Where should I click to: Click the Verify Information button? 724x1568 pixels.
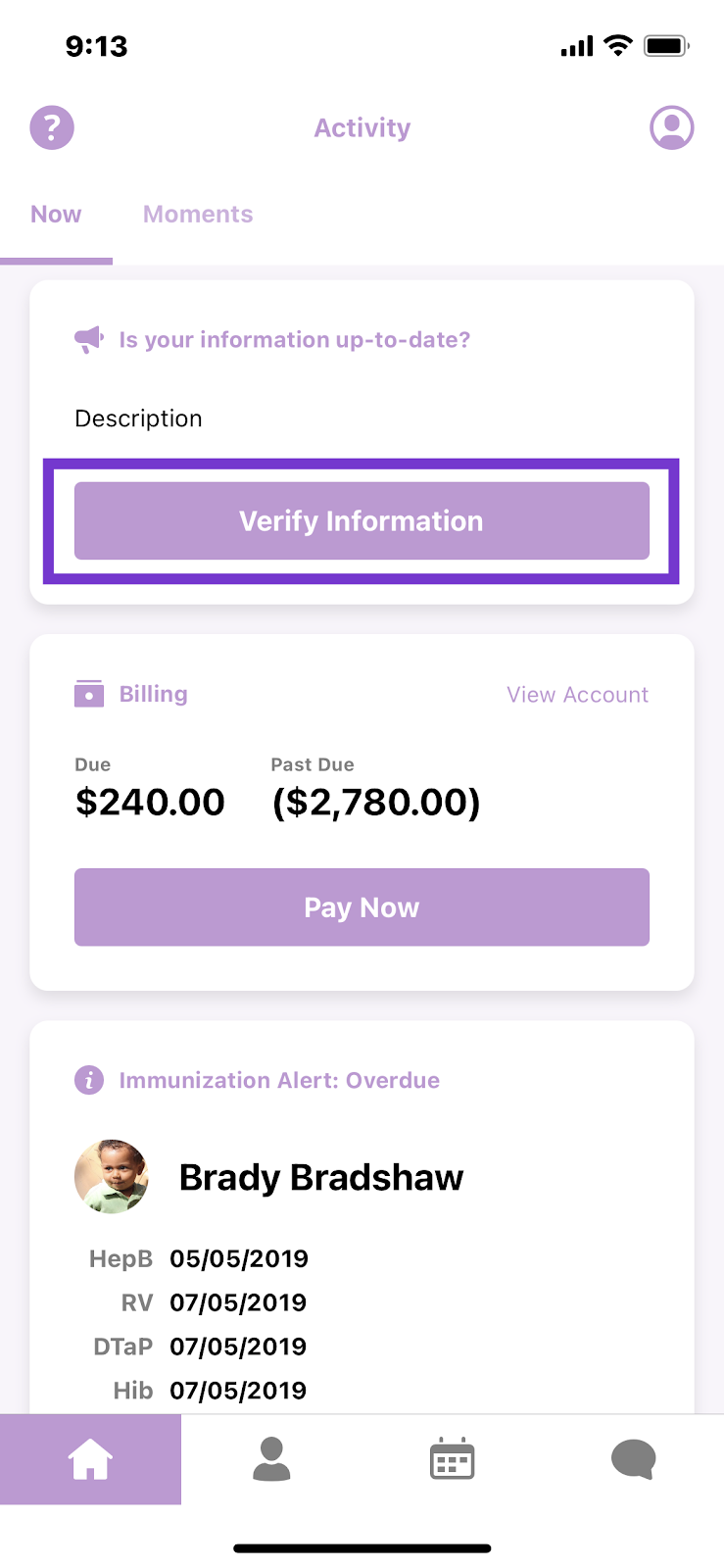pos(362,520)
